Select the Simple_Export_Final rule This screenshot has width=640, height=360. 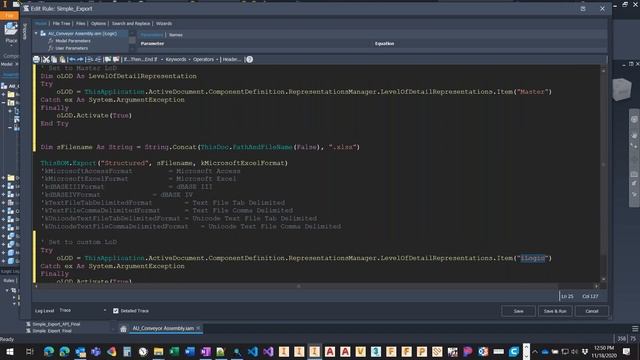click(x=52, y=331)
